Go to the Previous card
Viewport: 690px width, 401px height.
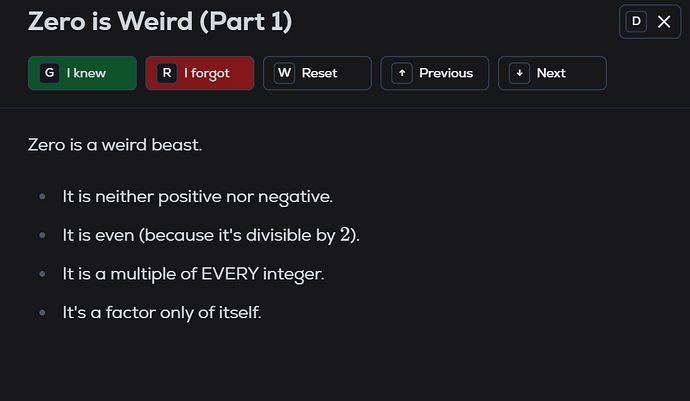[x=434, y=73]
